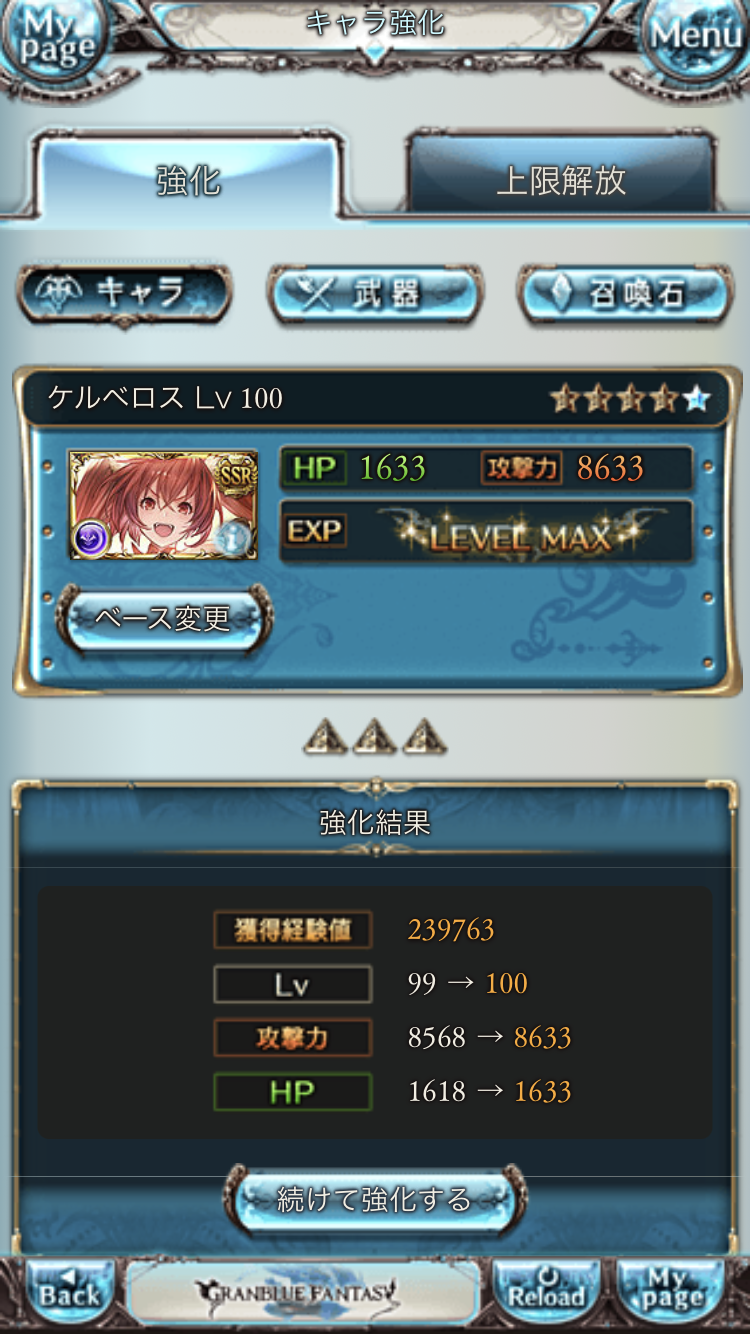
Task: Switch to the 上限解放 tab
Action: [561, 178]
